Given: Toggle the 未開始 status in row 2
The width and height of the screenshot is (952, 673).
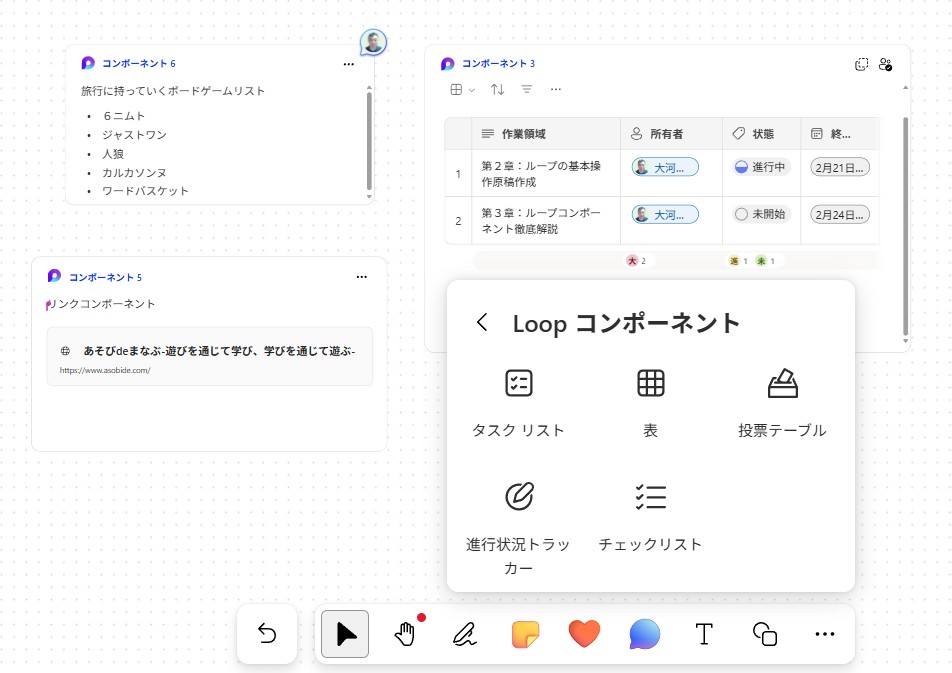Looking at the screenshot, I should click(760, 214).
